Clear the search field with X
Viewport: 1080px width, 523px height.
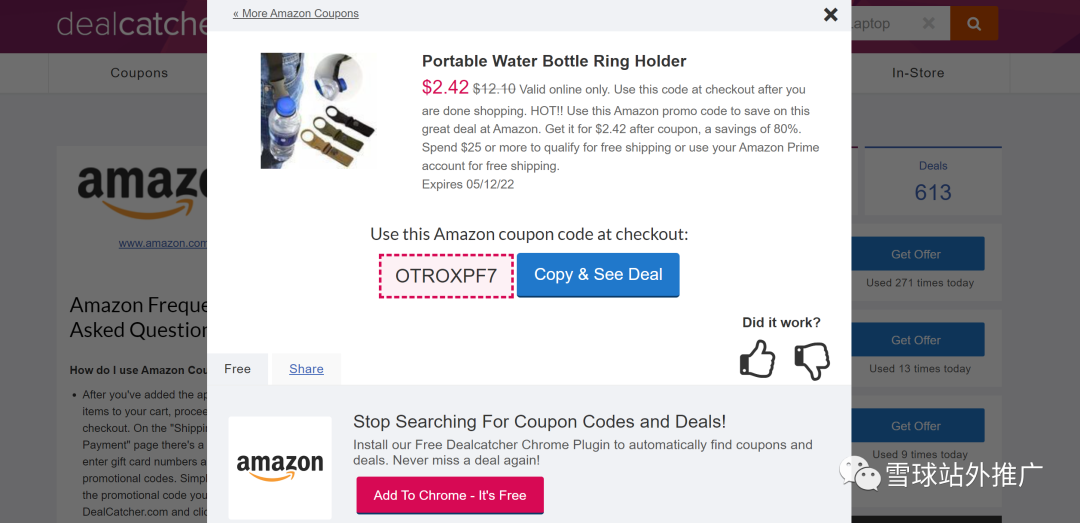point(928,23)
